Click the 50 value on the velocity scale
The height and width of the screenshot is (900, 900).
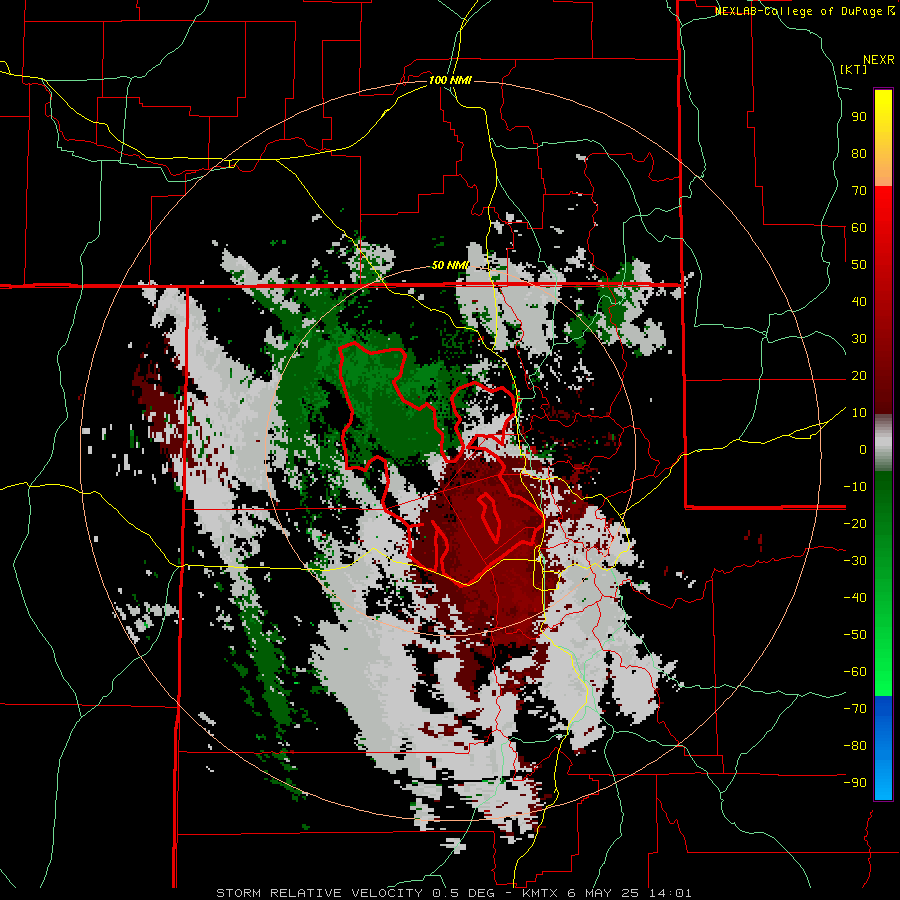click(x=859, y=265)
